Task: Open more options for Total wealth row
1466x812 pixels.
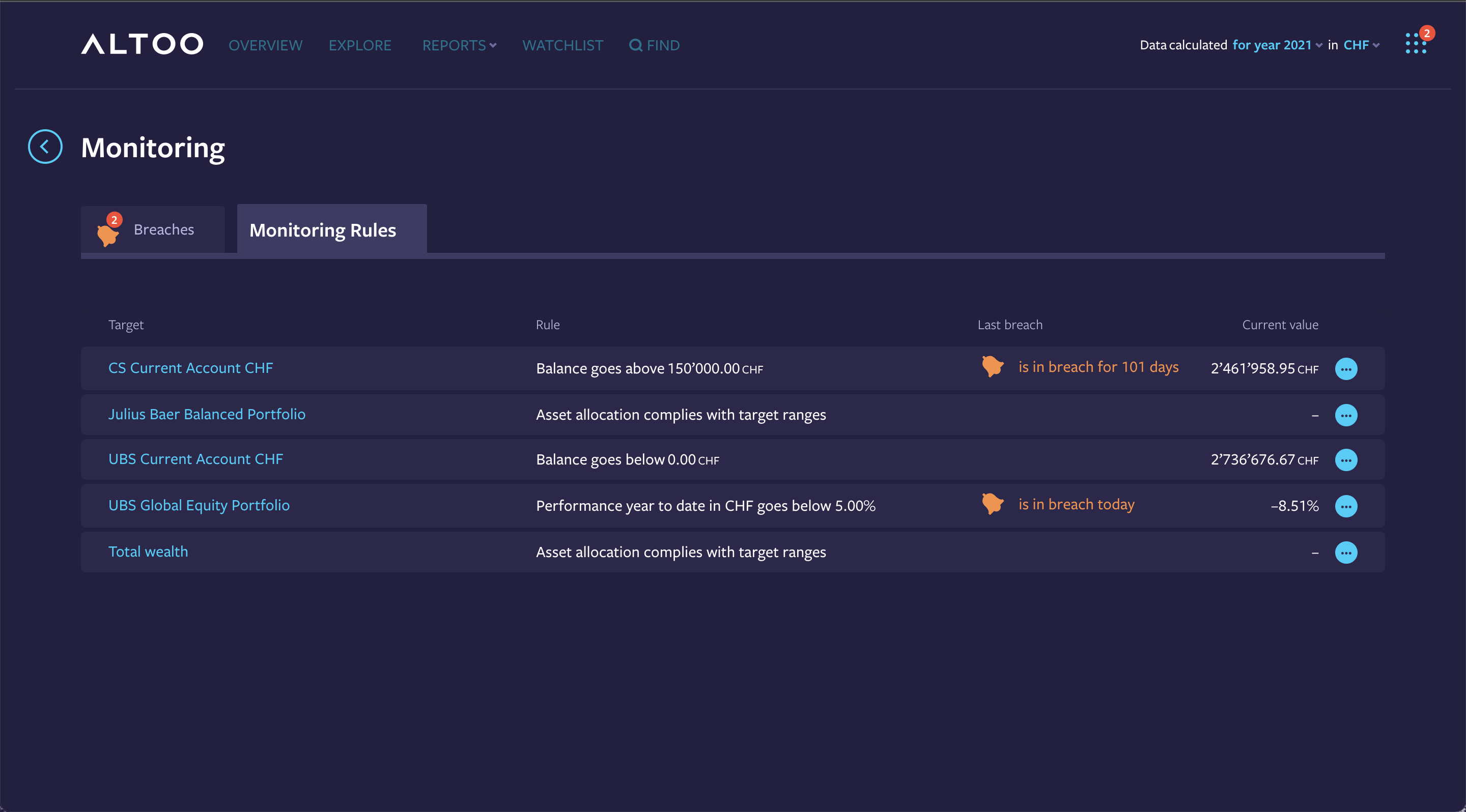Action: (1346, 553)
